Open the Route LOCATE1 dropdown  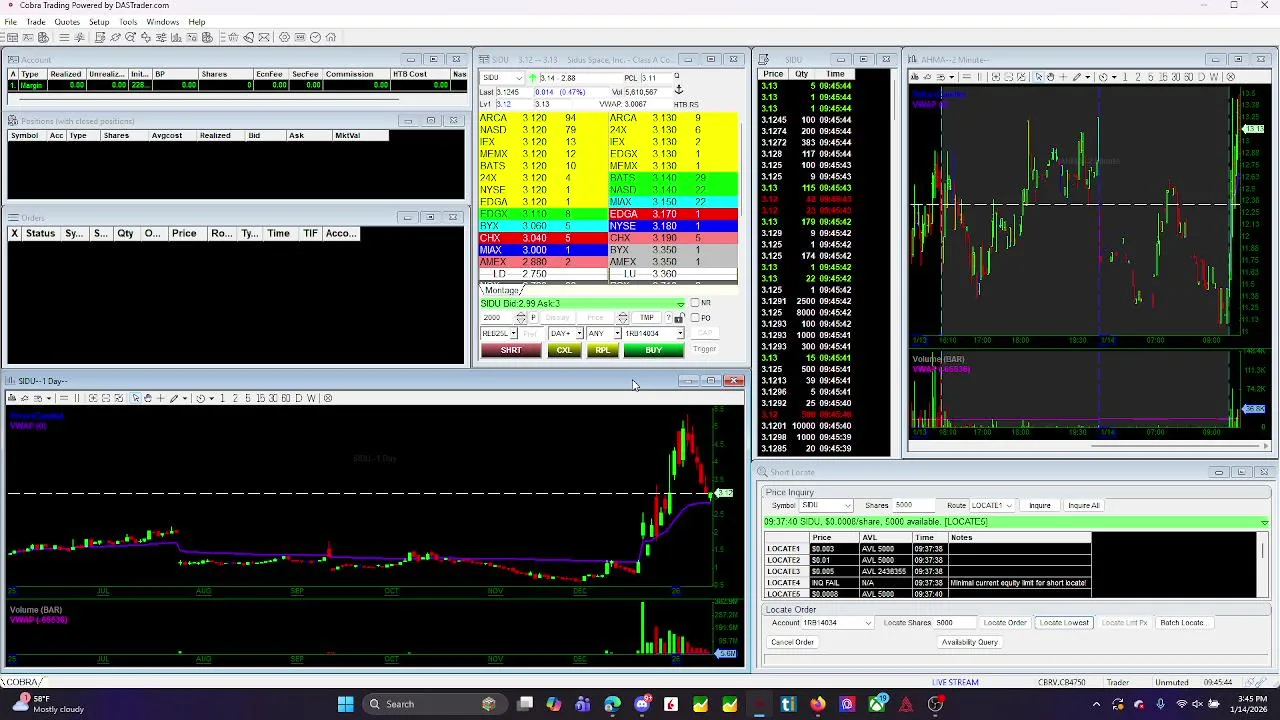click(x=1009, y=506)
